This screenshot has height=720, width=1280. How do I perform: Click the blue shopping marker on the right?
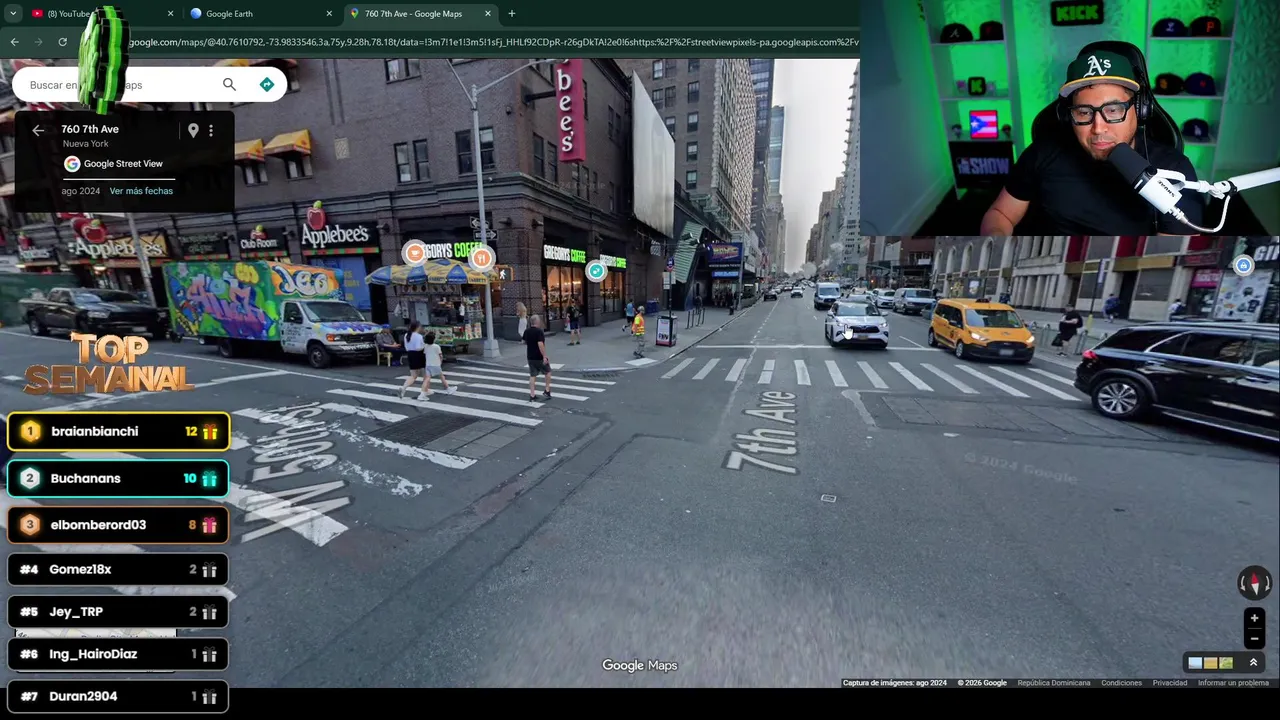click(1243, 265)
